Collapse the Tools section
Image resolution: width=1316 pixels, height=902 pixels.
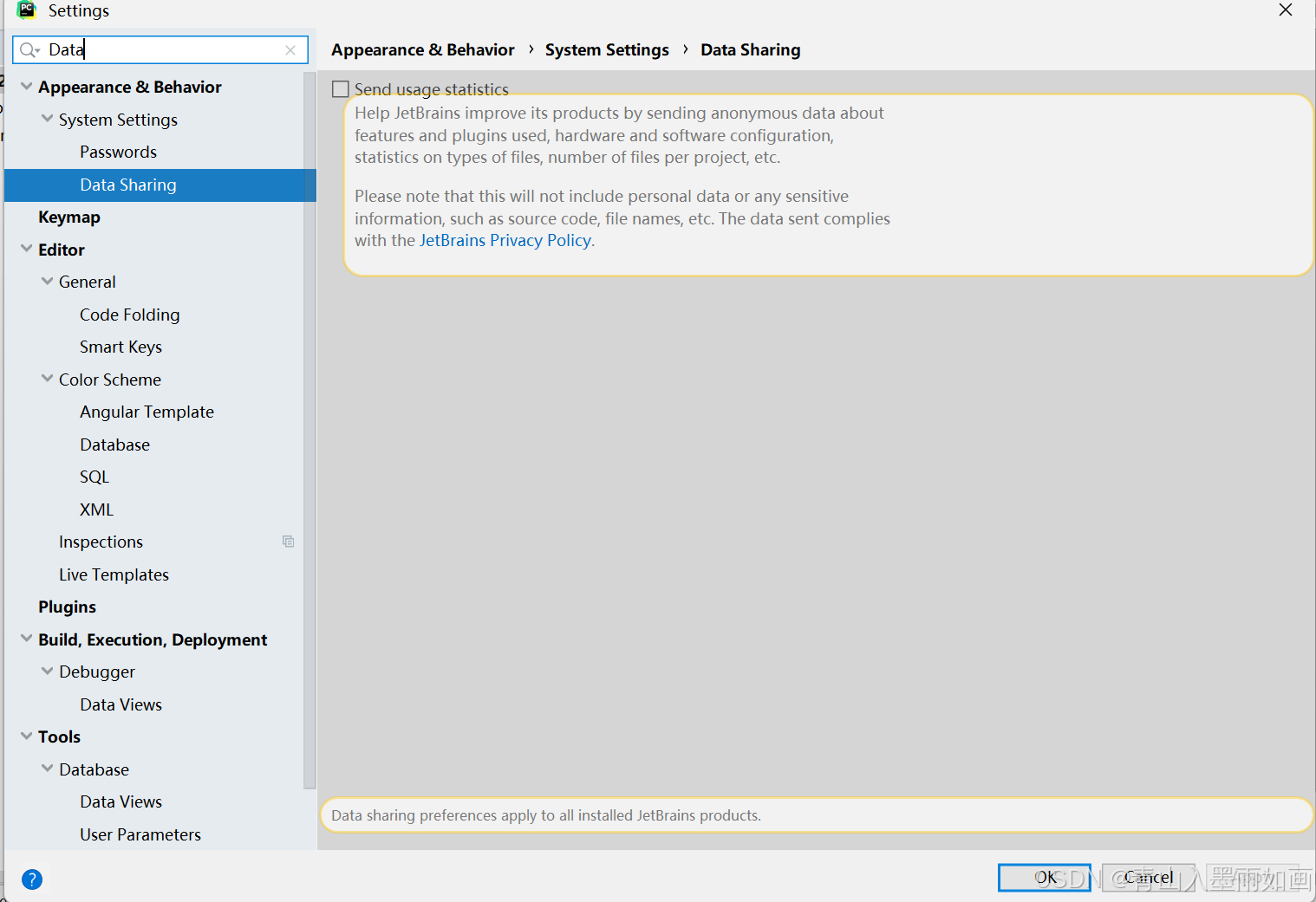27,737
